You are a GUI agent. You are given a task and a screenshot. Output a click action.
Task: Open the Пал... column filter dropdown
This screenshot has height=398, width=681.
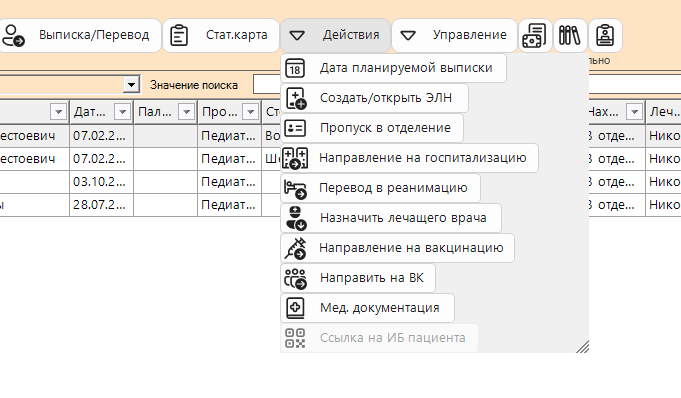coord(186,112)
